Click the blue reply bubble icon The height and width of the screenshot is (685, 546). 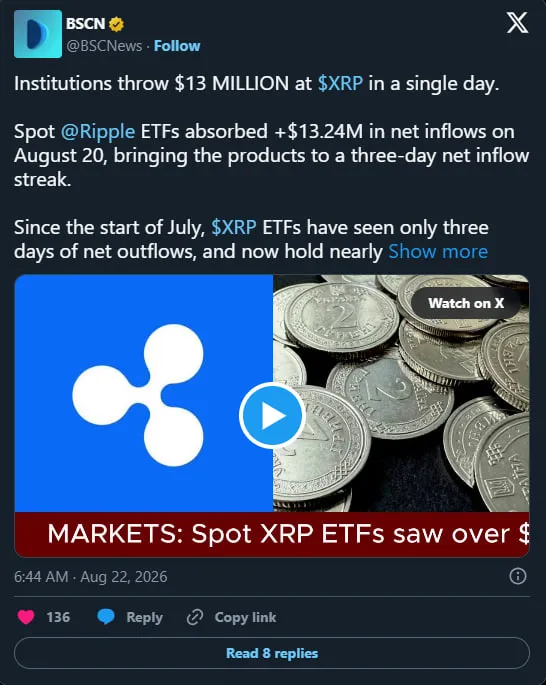coord(106,617)
